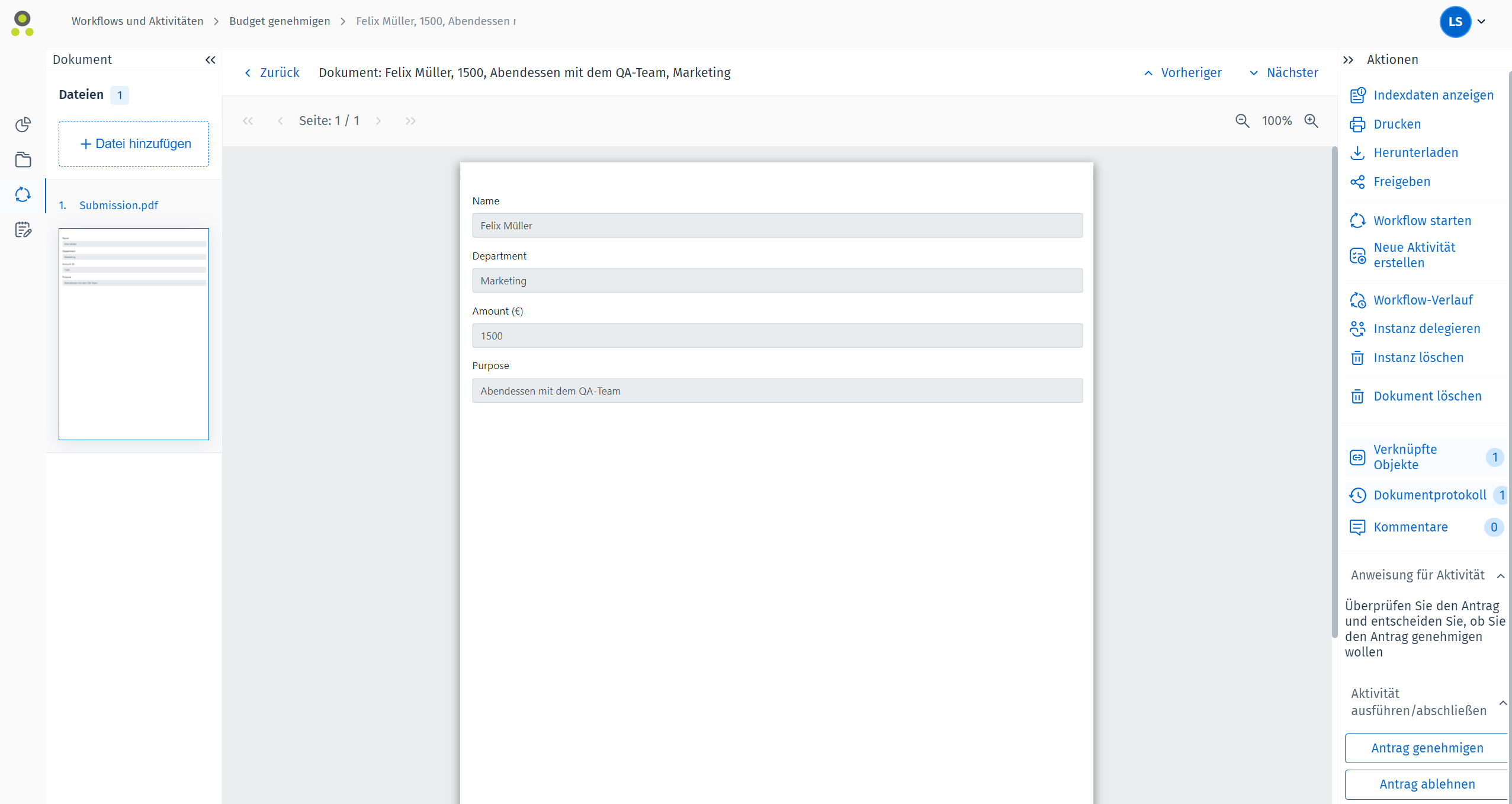Viewport: 1512px width, 804px height.
Task: Open the folders sidebar icon
Action: click(x=23, y=159)
